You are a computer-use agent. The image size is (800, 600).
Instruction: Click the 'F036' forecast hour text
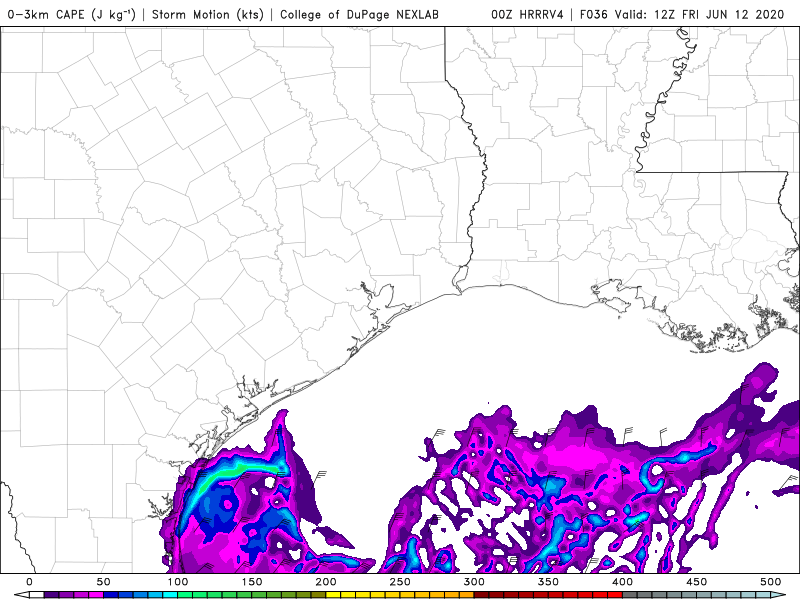pyautogui.click(x=593, y=14)
